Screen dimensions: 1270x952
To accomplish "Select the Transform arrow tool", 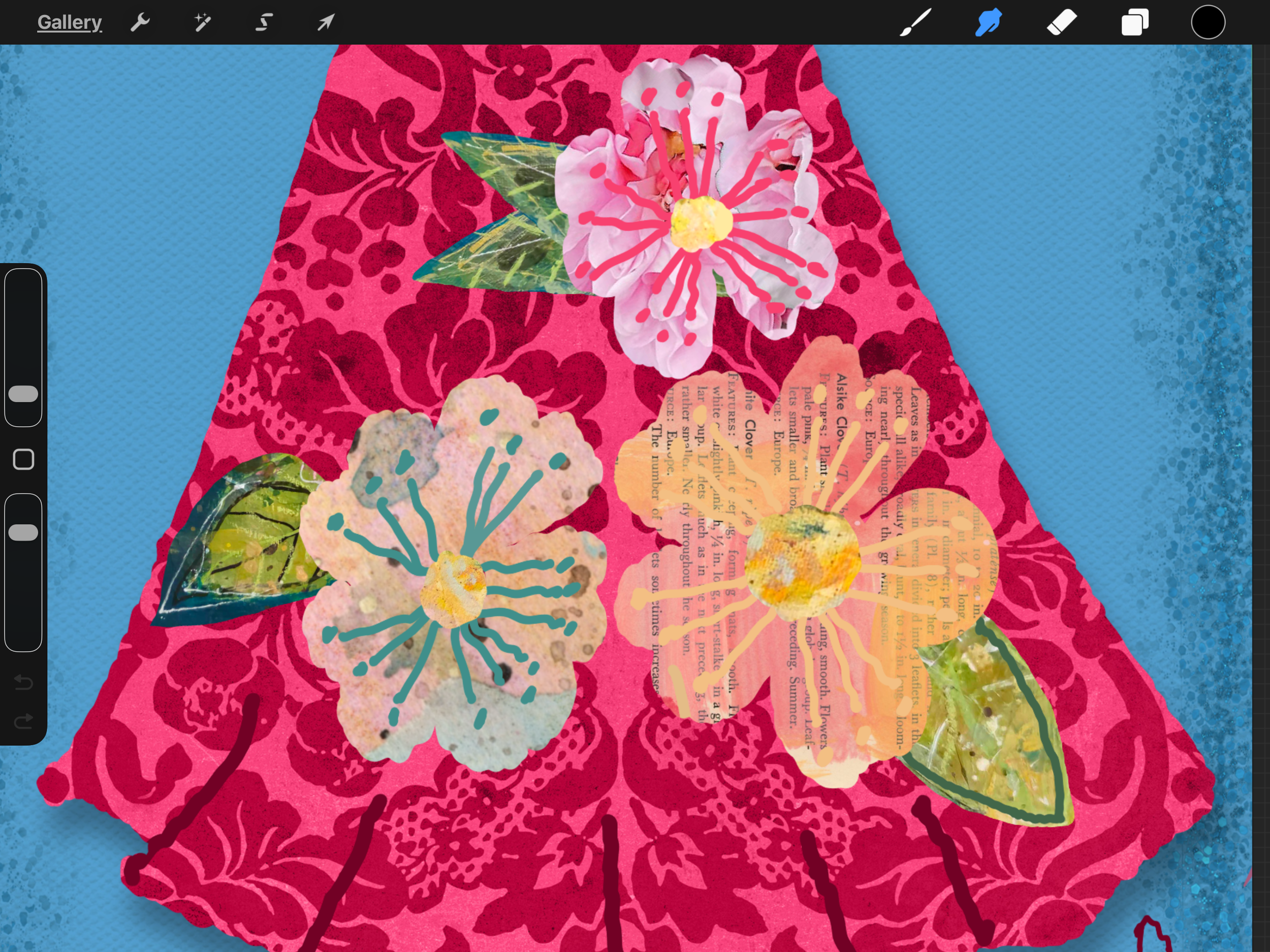I will pos(326,22).
